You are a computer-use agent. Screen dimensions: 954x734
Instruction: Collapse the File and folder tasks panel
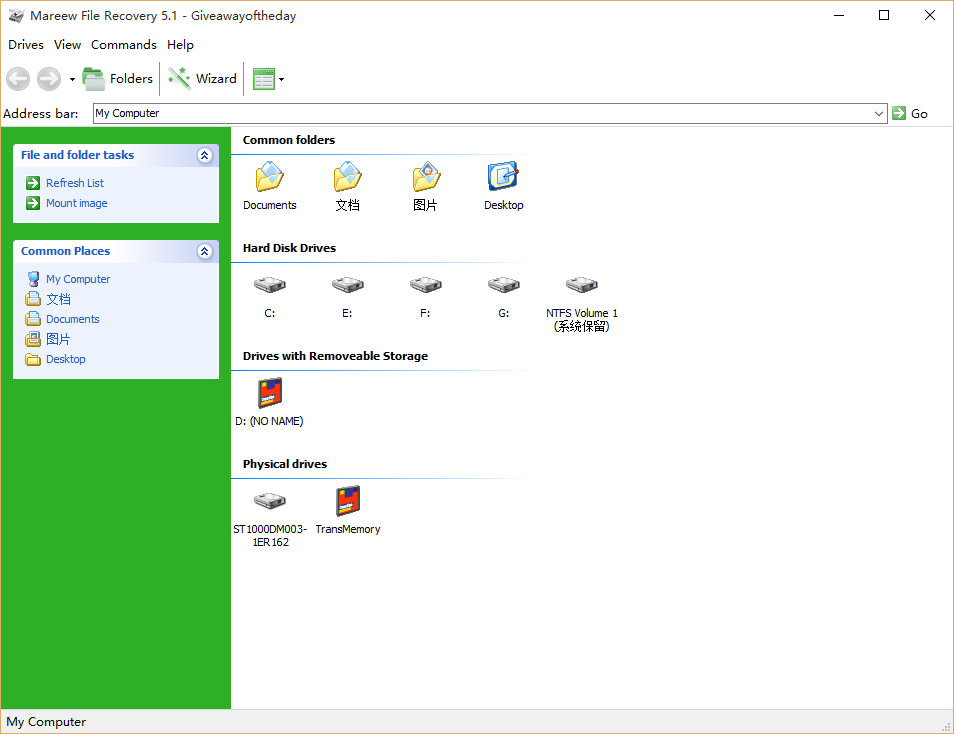(204, 155)
